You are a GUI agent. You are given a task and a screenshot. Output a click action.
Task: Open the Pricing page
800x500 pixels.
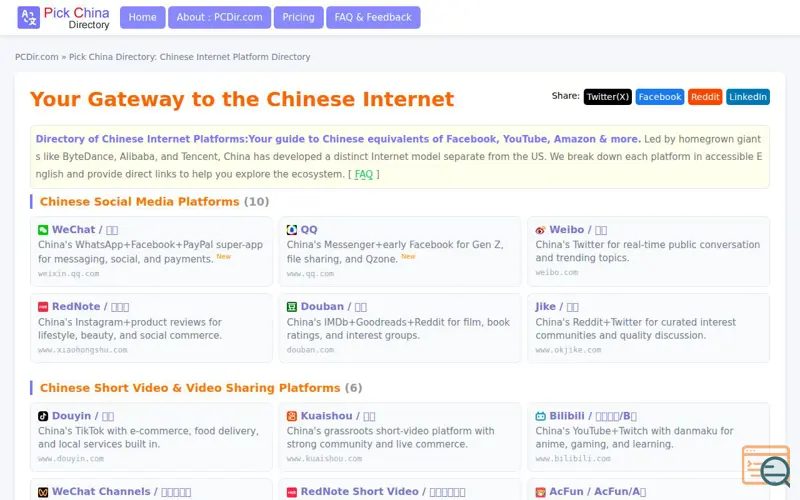(x=298, y=17)
